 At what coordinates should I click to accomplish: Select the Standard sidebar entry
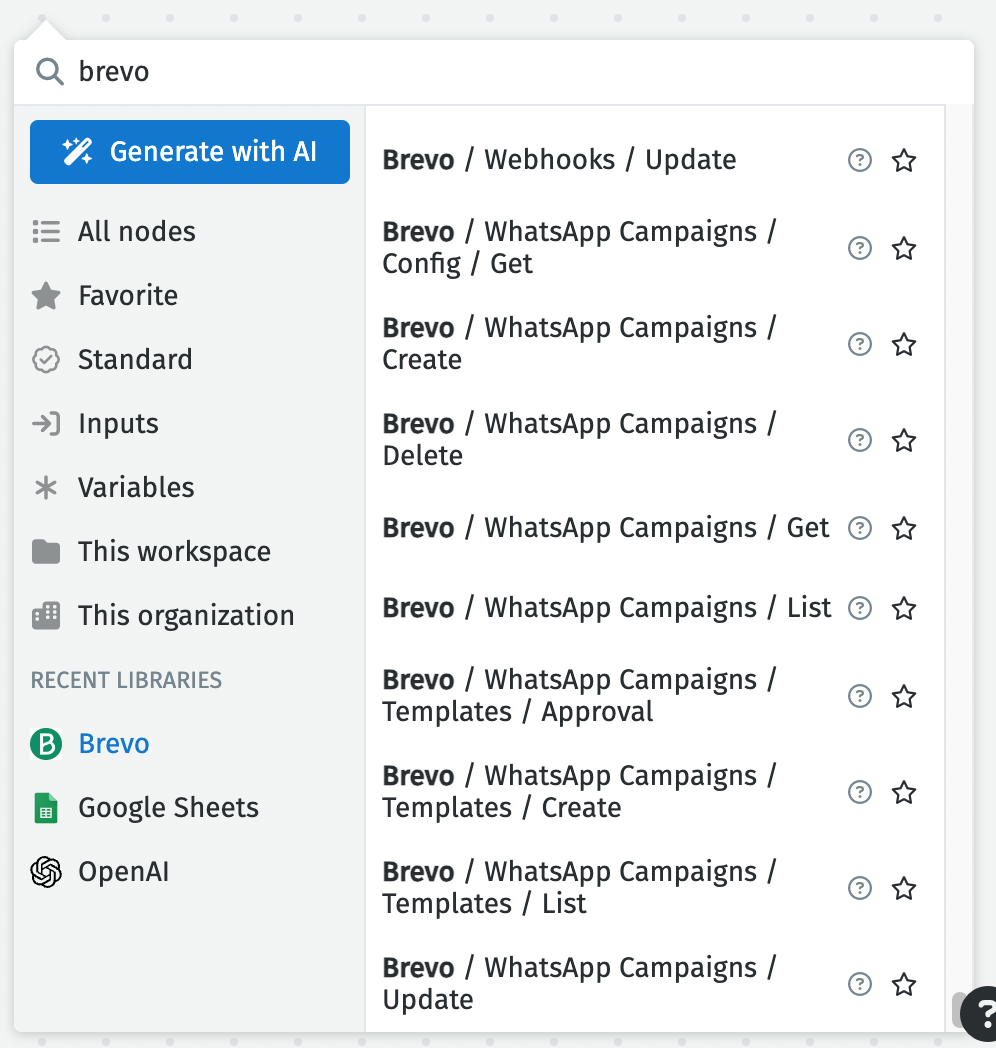(x=137, y=359)
